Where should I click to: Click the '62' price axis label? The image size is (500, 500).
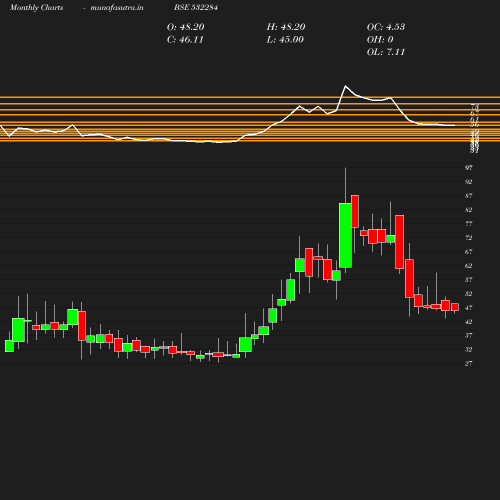pyautogui.click(x=469, y=266)
